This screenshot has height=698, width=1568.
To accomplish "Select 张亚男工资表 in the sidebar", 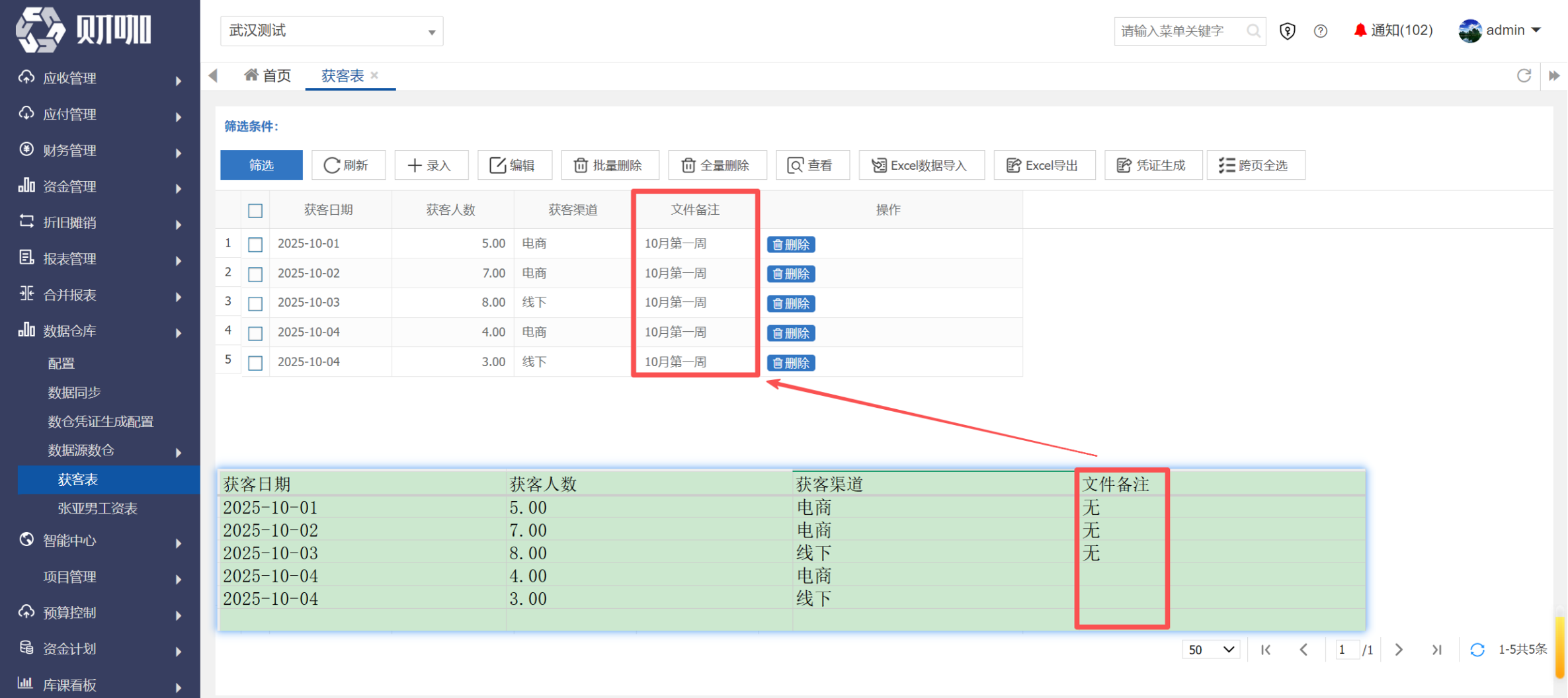I will point(98,508).
